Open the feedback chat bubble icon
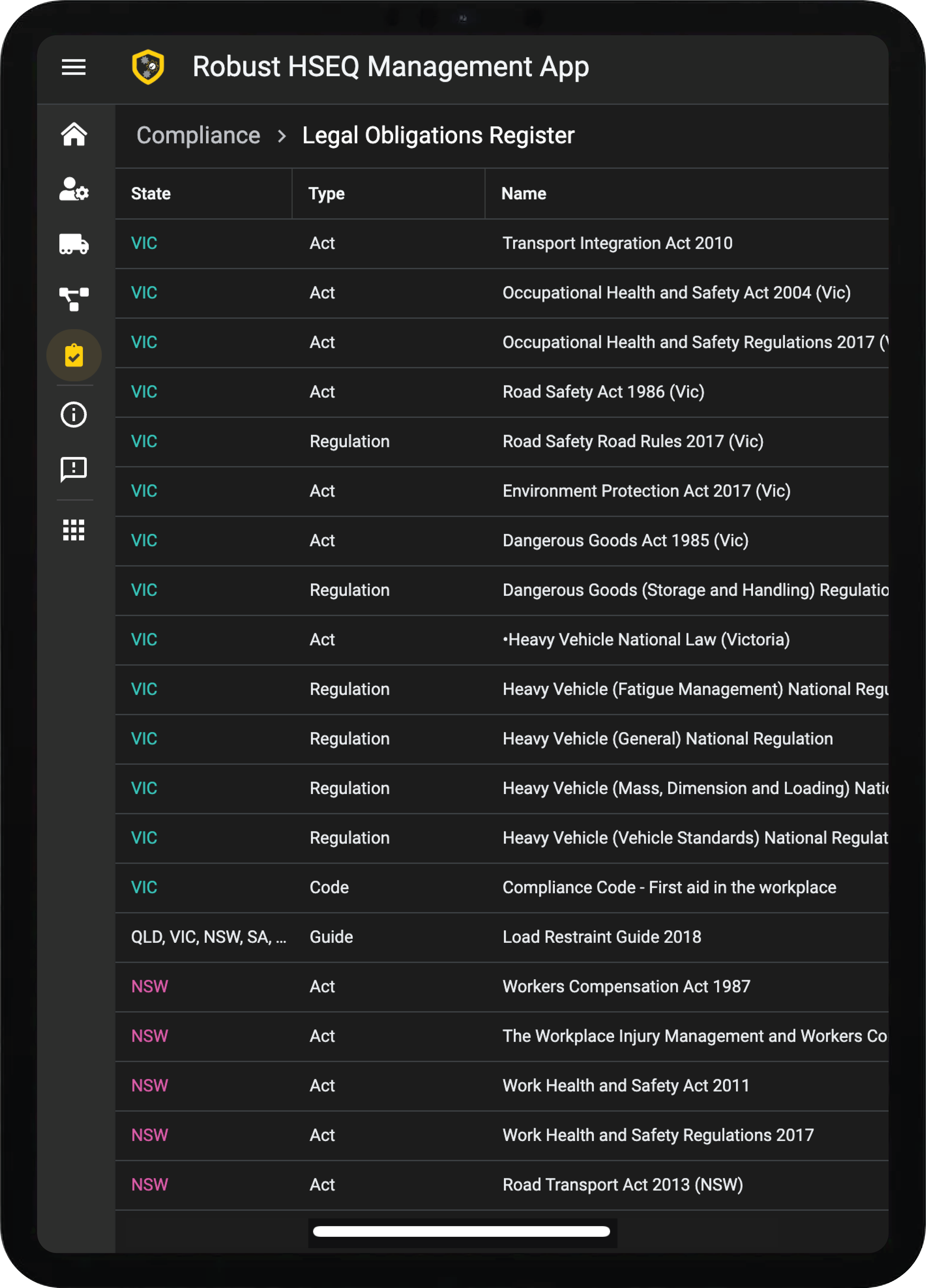Image resolution: width=926 pixels, height=1288 pixels. [74, 470]
